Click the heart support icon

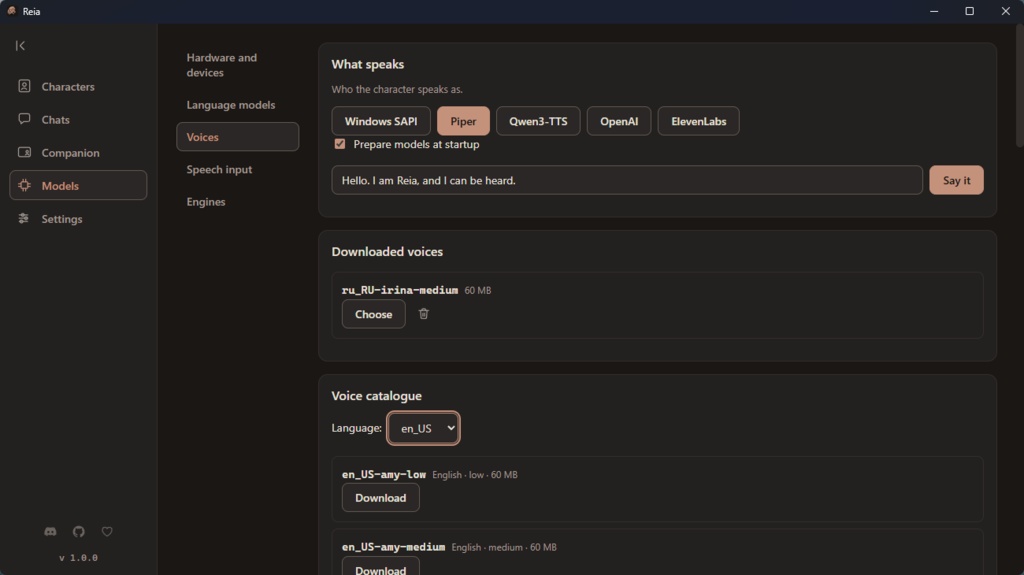point(107,532)
